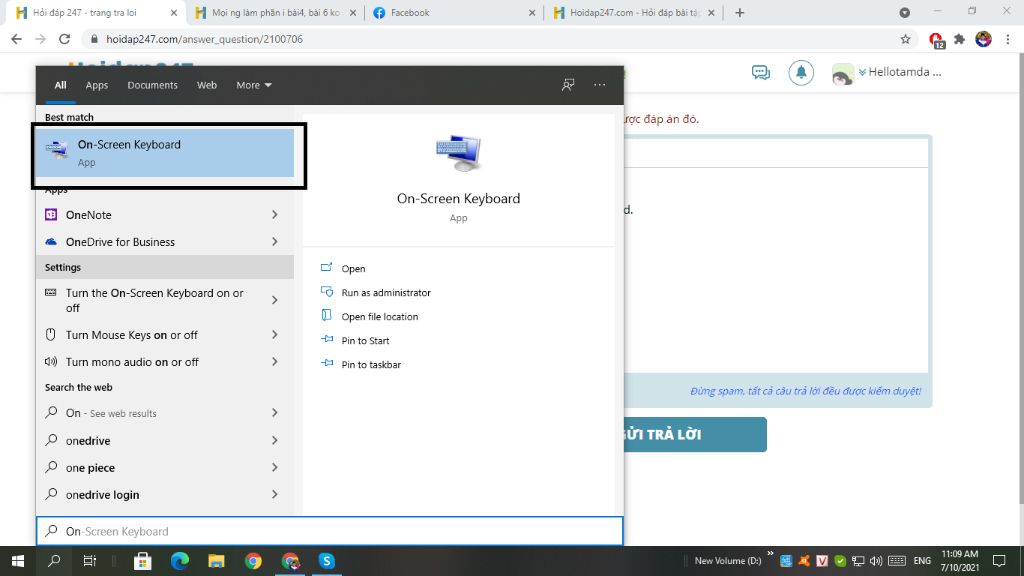Bookmark this page with the star icon
The width and height of the screenshot is (1024, 576).
point(905,39)
